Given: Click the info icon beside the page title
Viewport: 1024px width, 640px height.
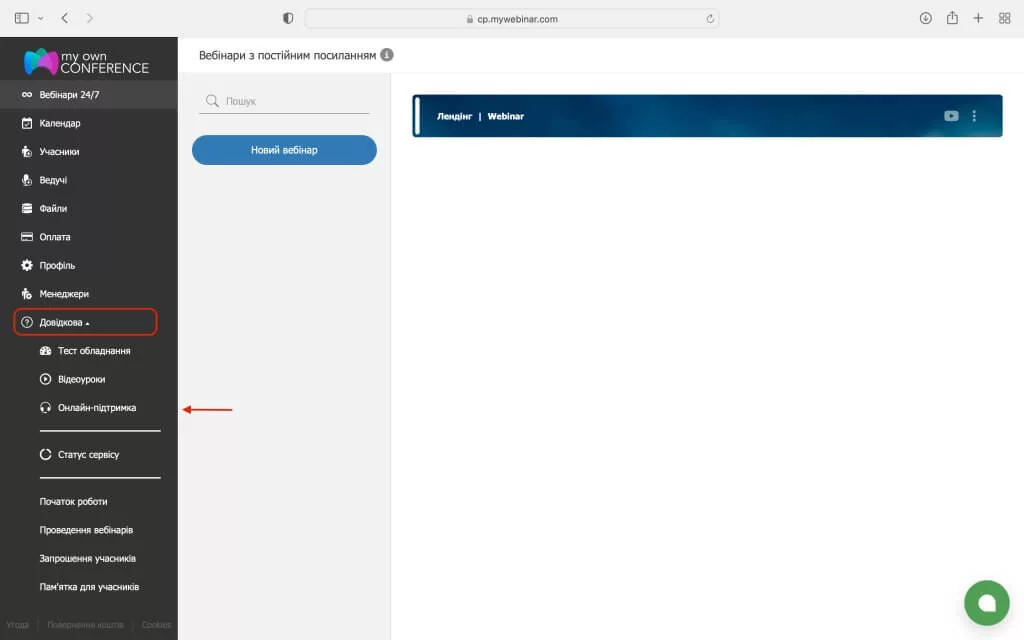Looking at the screenshot, I should click(387, 56).
